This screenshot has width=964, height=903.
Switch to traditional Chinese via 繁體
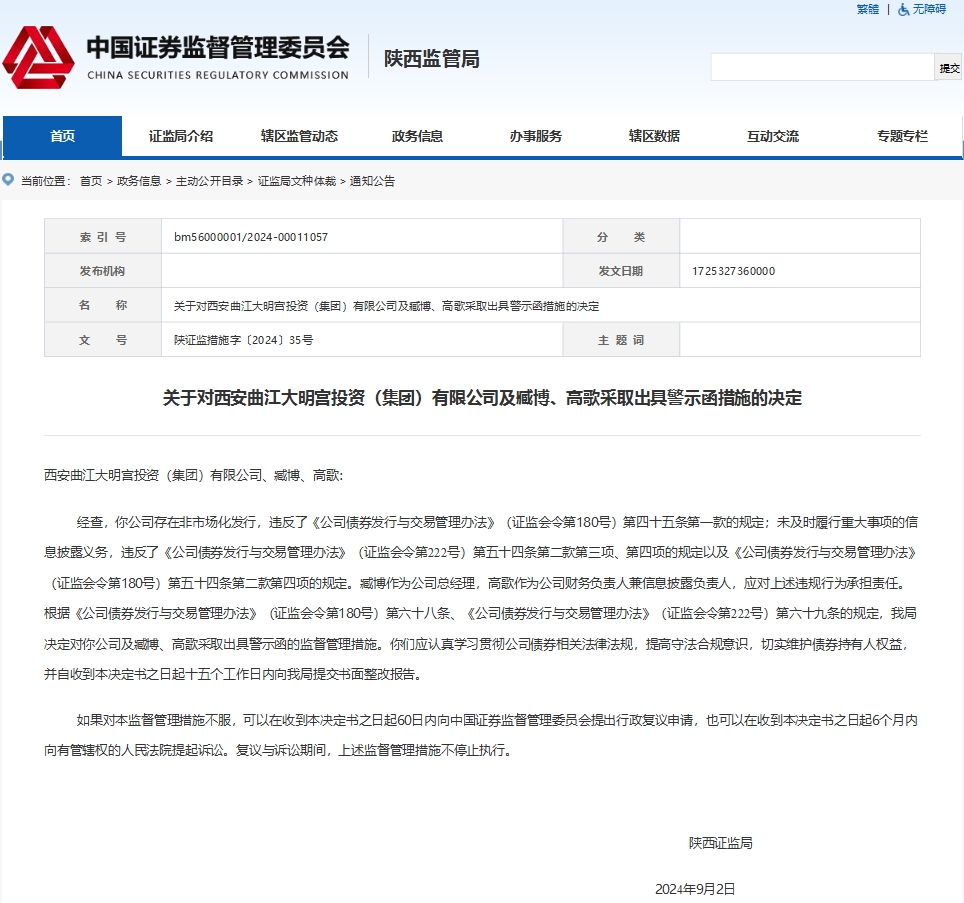pos(867,9)
